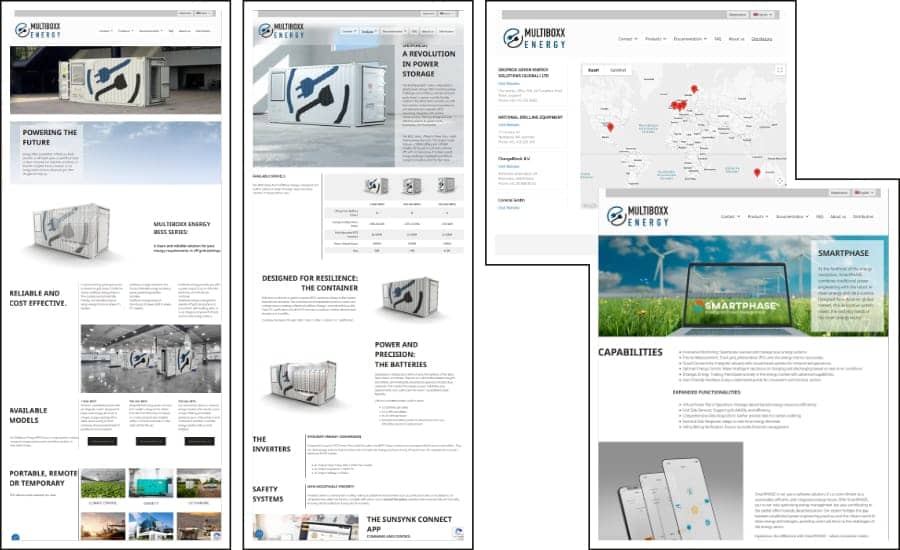Image resolution: width=900 pixels, height=550 pixels.
Task: Visit website link under the fourth distributor
Action: pyautogui.click(x=509, y=208)
